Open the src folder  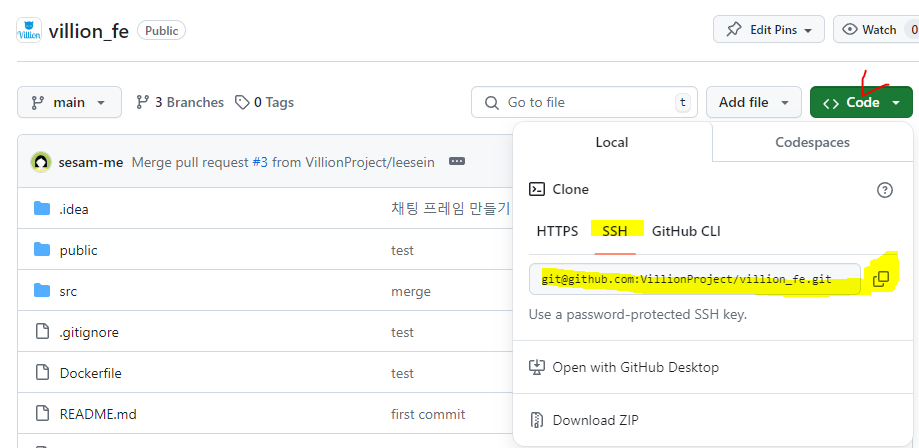[68, 291]
